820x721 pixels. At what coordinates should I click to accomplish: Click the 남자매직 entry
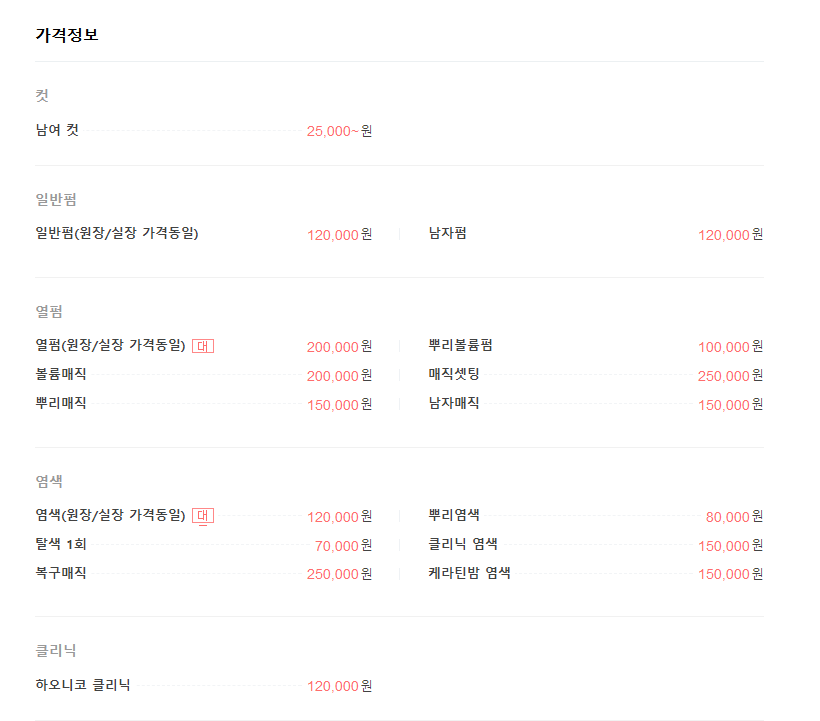(454, 403)
